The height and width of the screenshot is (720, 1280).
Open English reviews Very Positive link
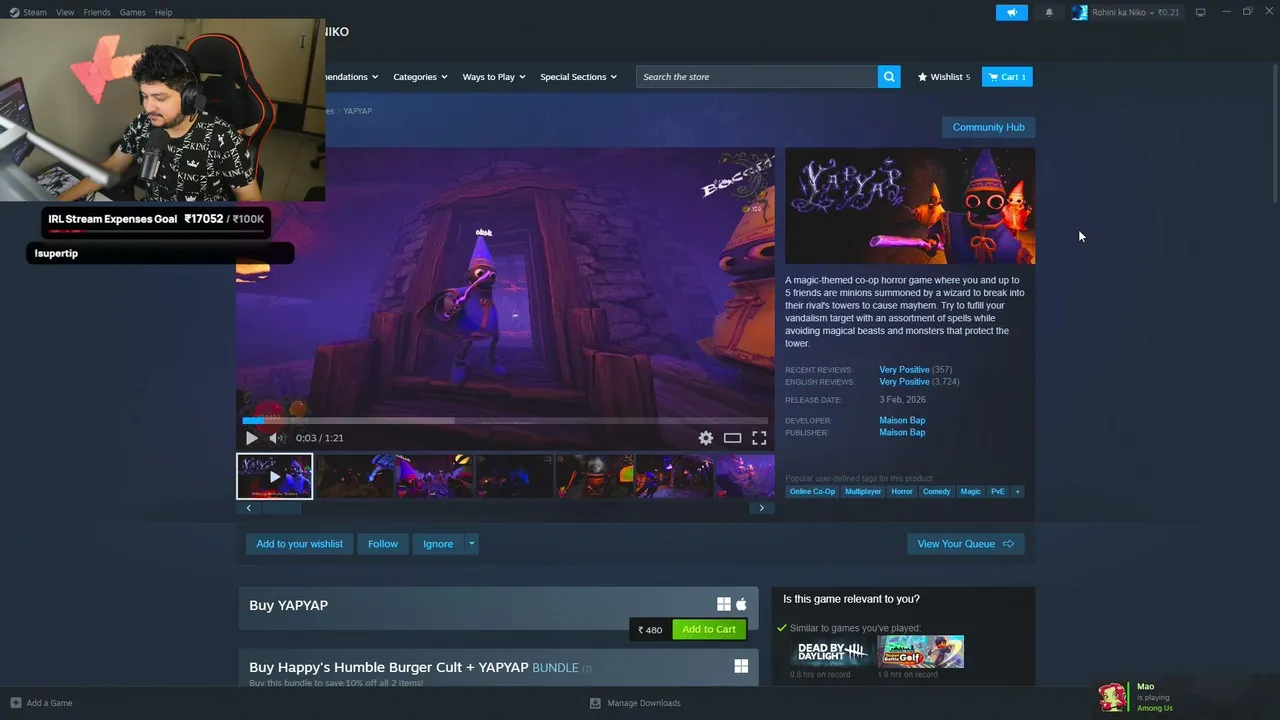904,382
